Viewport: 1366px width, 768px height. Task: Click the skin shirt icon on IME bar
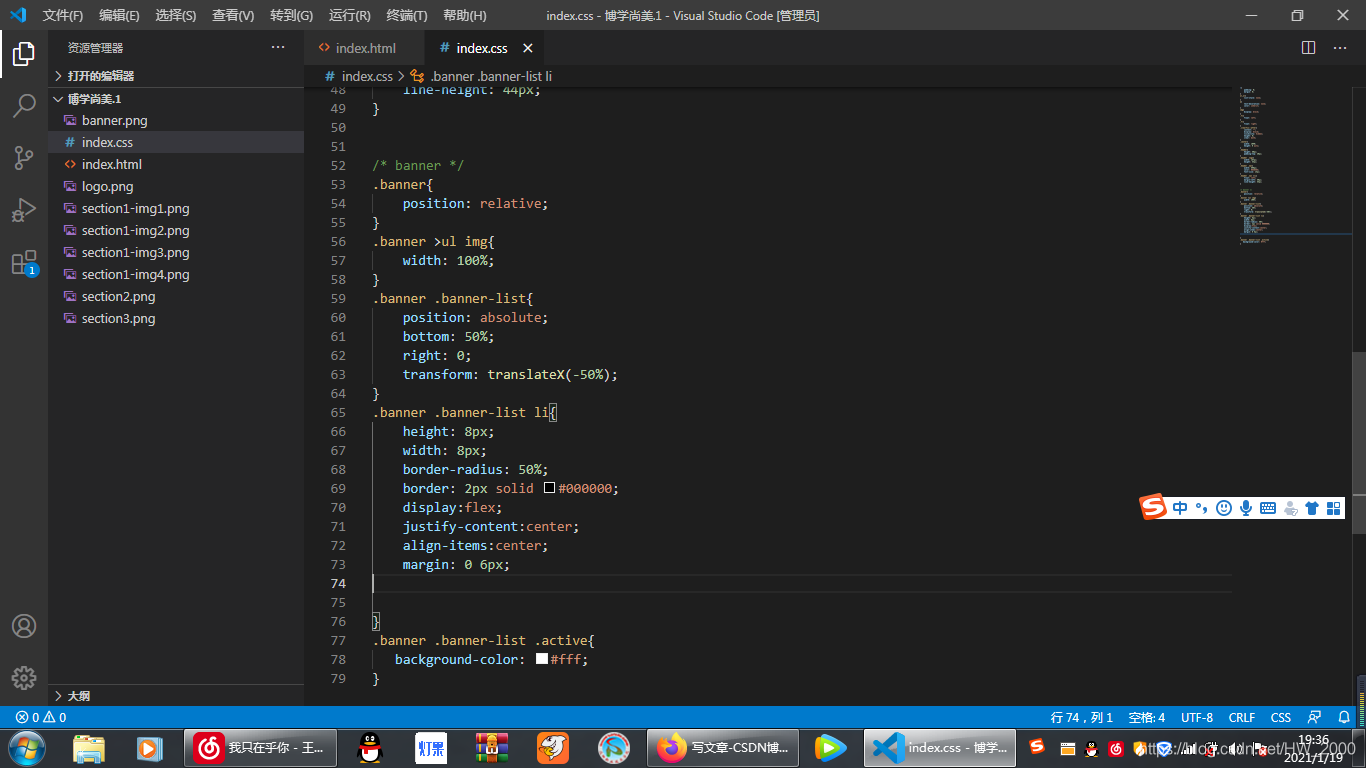click(x=1312, y=508)
